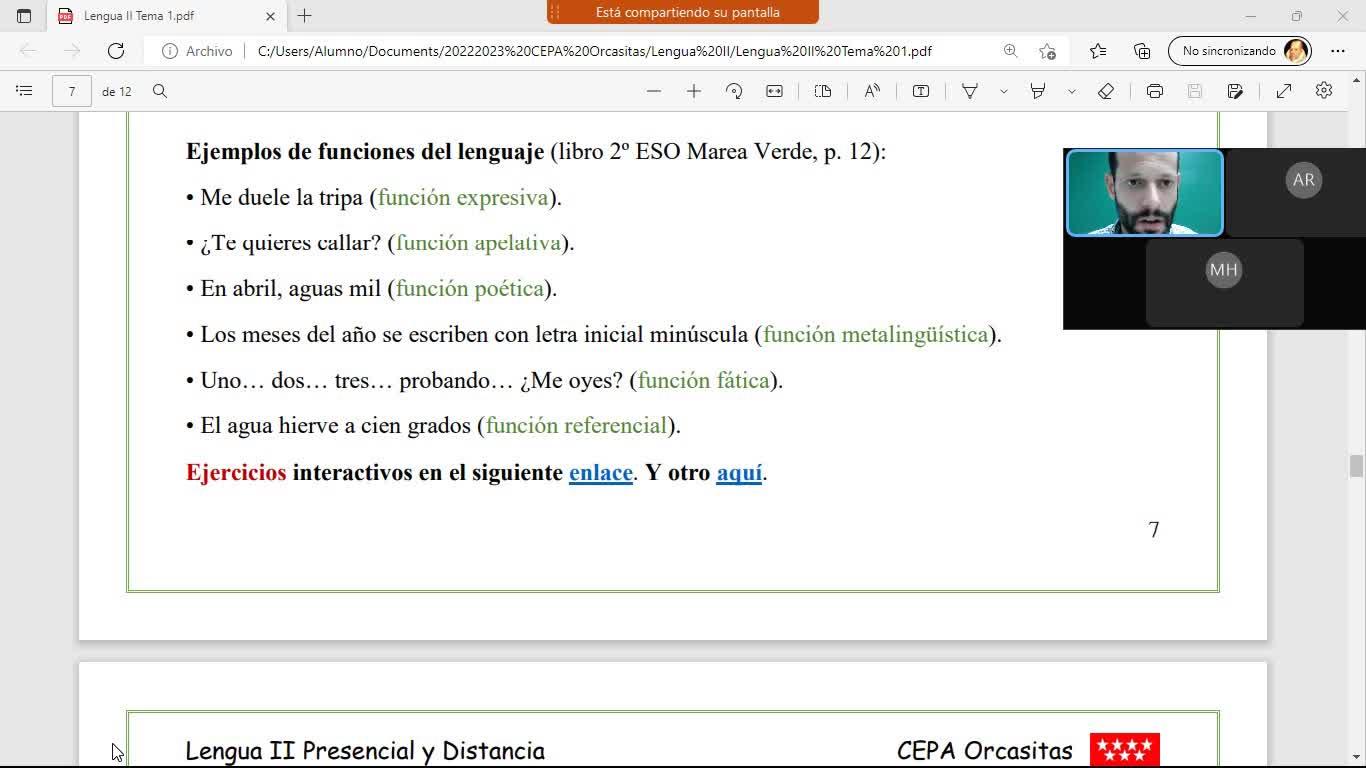The height and width of the screenshot is (768, 1366).
Task: Click the Comunidad de Madrid red flag logo
Action: [1125, 750]
